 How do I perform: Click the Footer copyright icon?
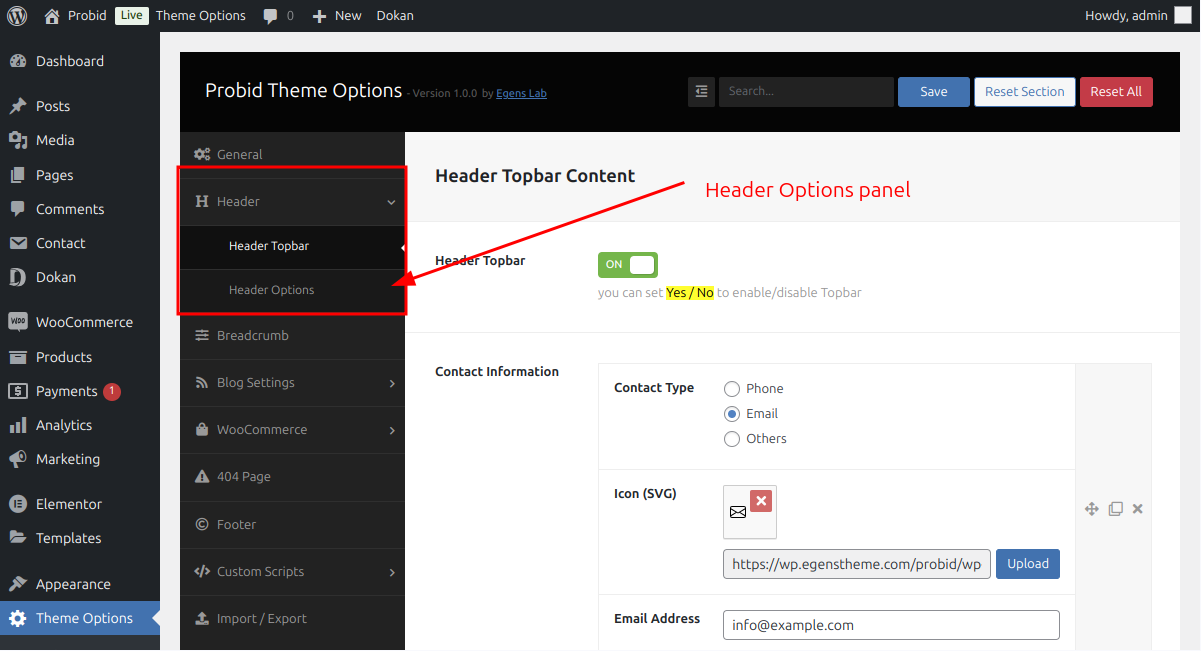pyautogui.click(x=202, y=524)
